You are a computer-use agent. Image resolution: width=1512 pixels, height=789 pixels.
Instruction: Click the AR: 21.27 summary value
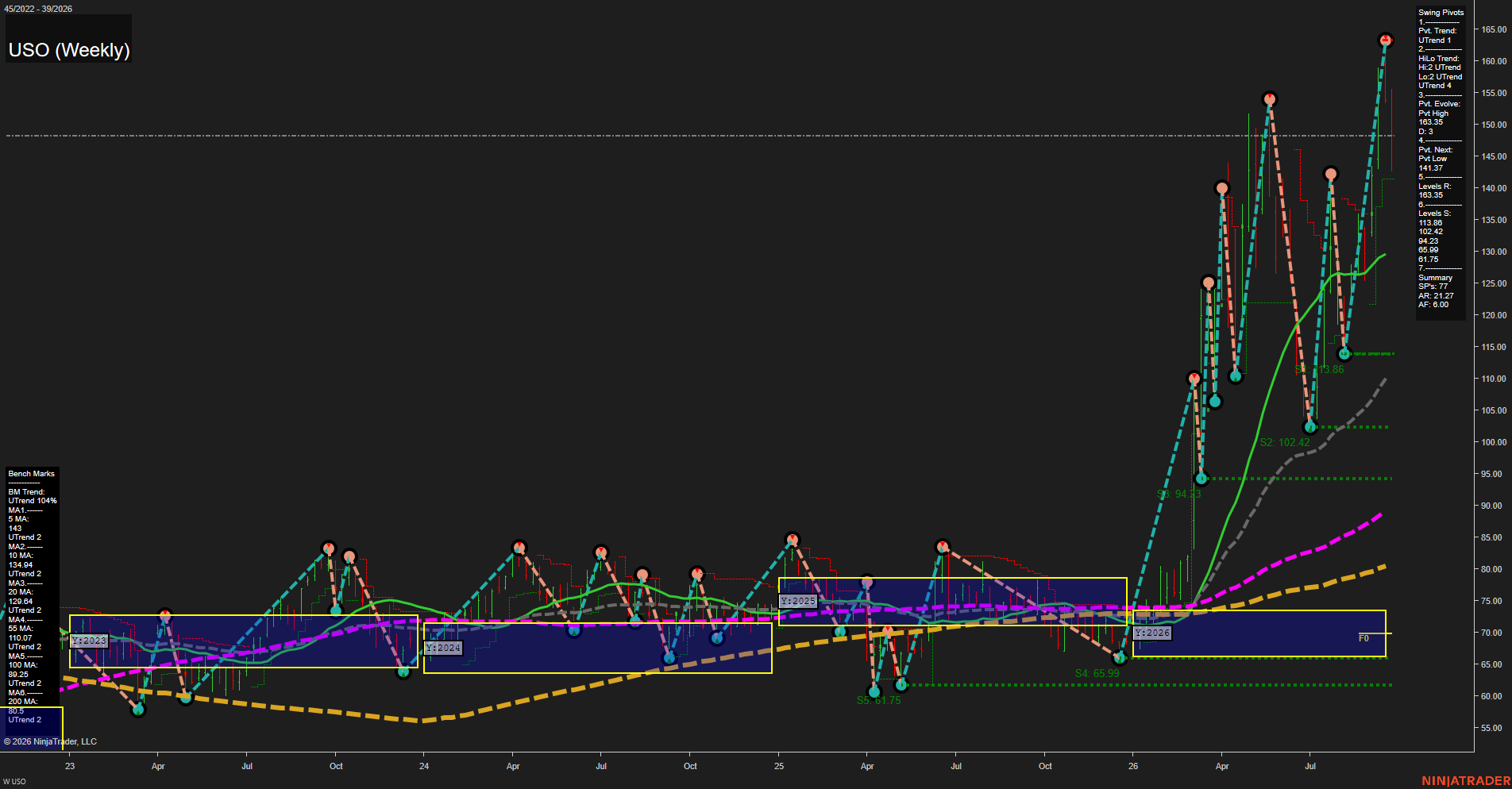point(1436,296)
